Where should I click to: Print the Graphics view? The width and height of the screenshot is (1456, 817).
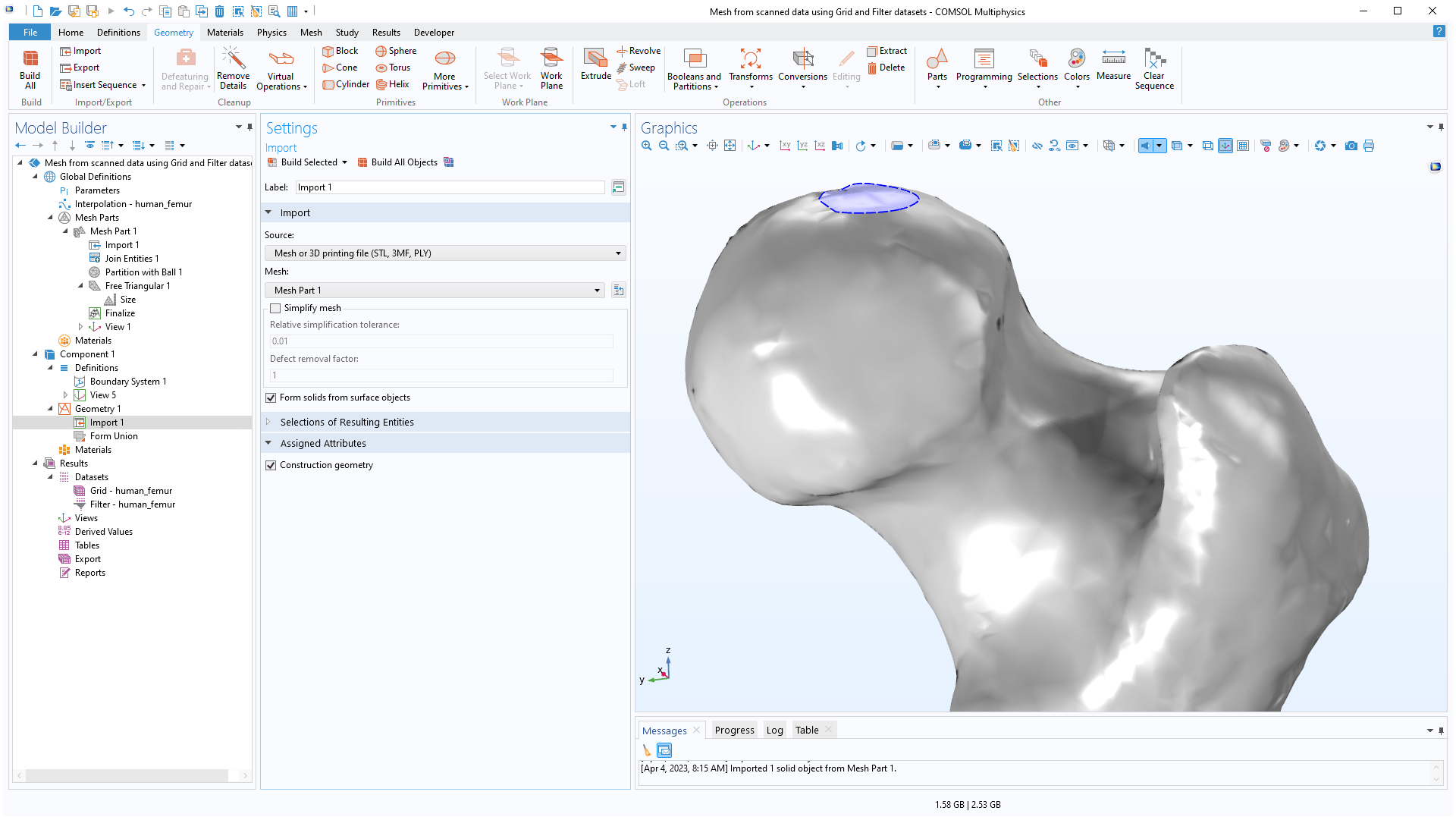[1369, 145]
